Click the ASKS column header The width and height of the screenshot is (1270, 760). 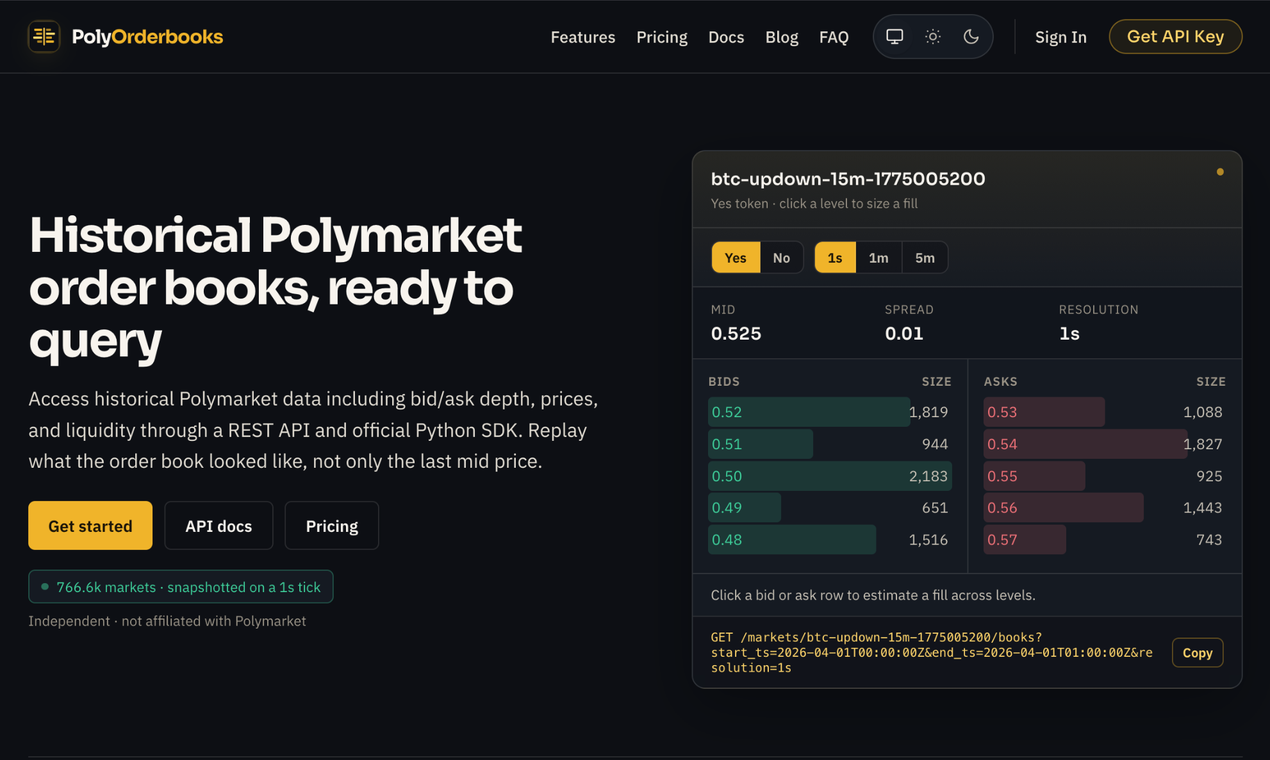(x=1000, y=381)
